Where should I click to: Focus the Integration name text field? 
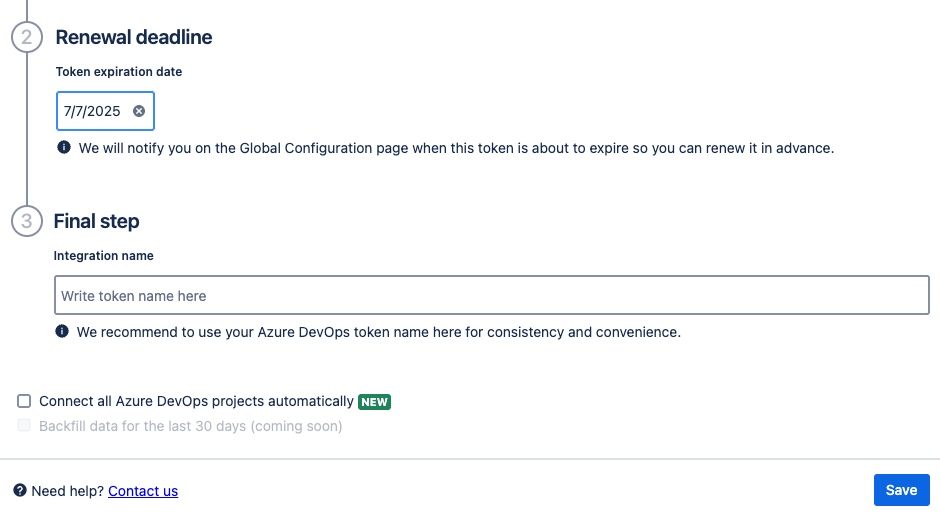coord(491,296)
